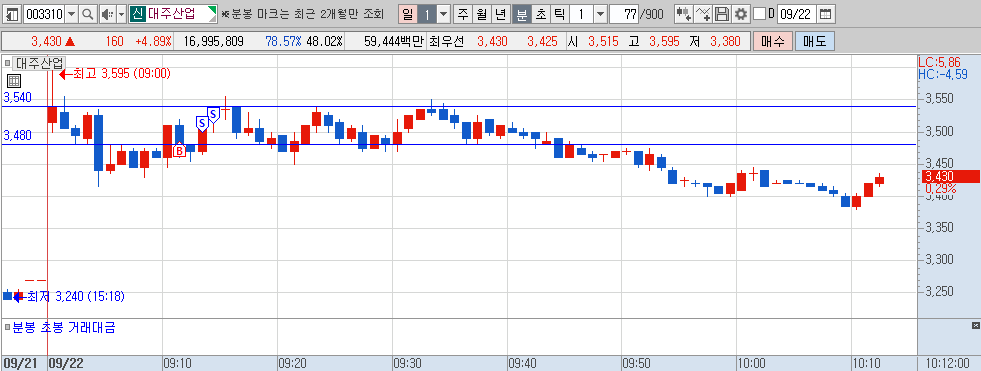Click the first S sell marker on chart
Image resolution: width=981 pixels, height=371 pixels.
coord(201,123)
